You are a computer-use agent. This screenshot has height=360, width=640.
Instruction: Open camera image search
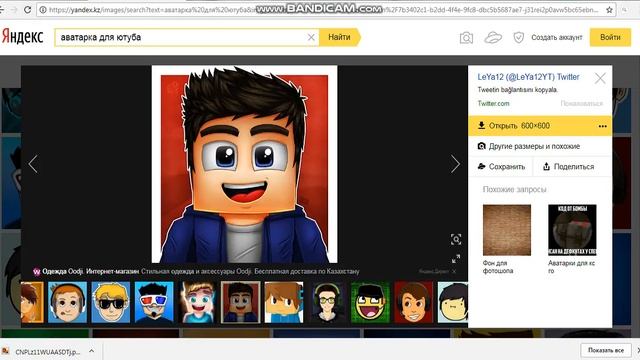[466, 38]
